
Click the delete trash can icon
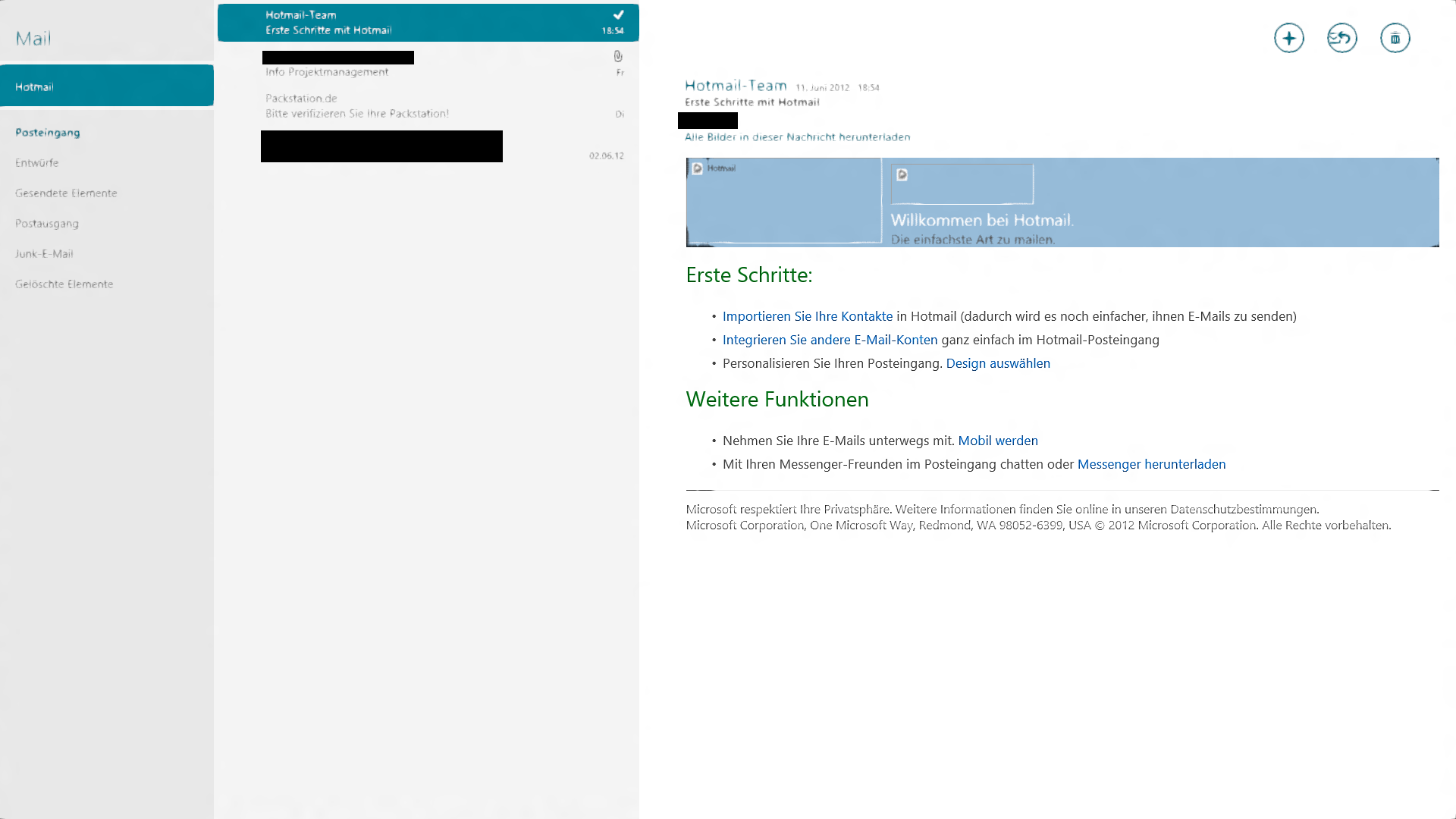pos(1395,38)
